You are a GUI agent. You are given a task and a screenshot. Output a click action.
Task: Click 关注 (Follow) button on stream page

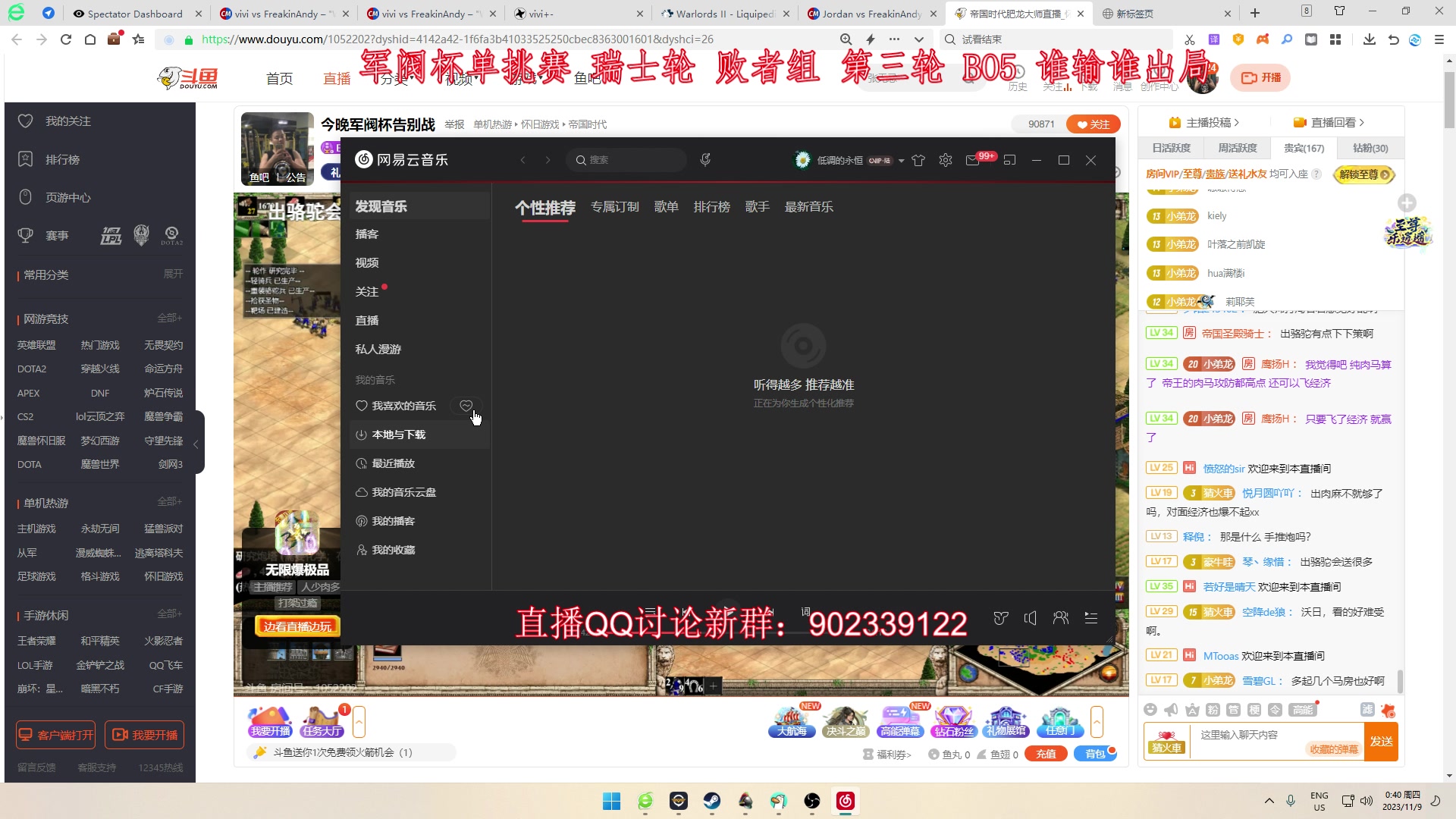(x=1092, y=123)
